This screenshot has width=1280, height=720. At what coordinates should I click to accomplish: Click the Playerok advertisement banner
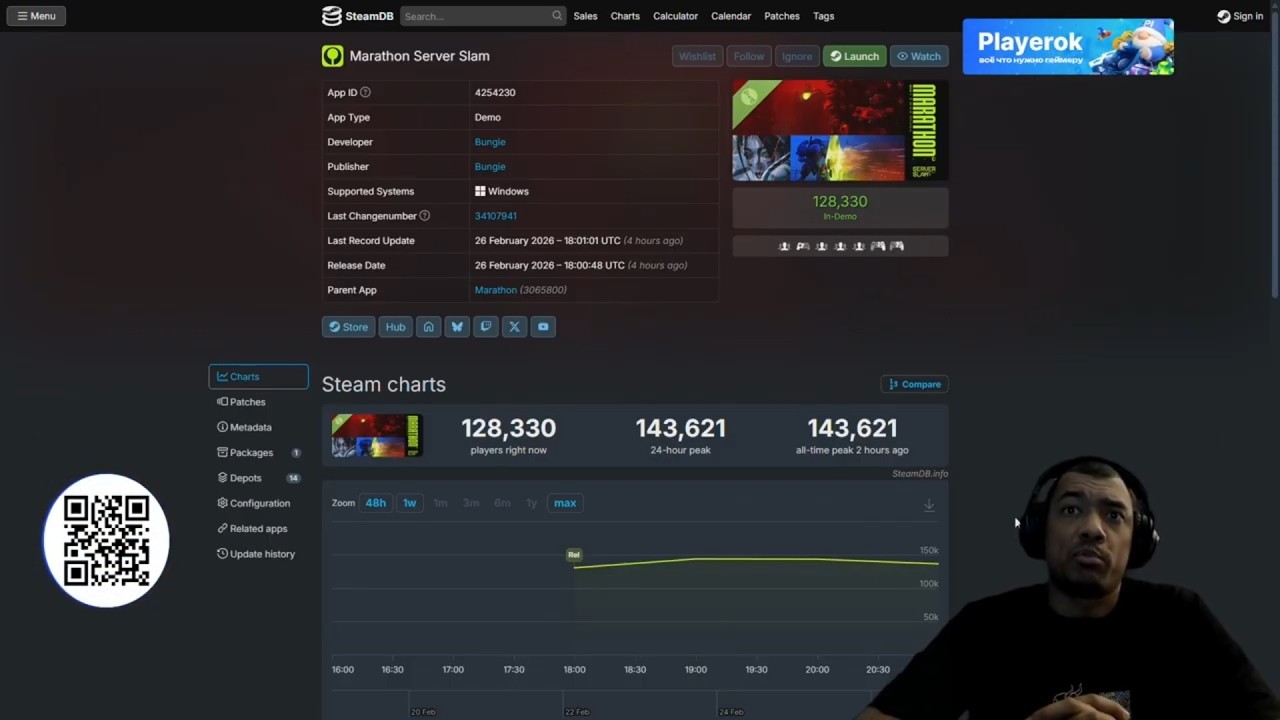tap(1068, 46)
